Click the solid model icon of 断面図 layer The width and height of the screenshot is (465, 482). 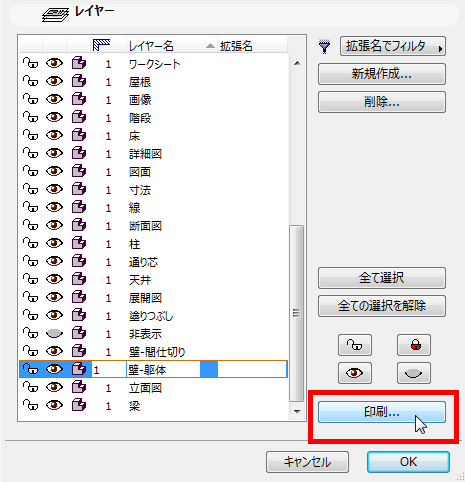pyautogui.click(x=79, y=225)
